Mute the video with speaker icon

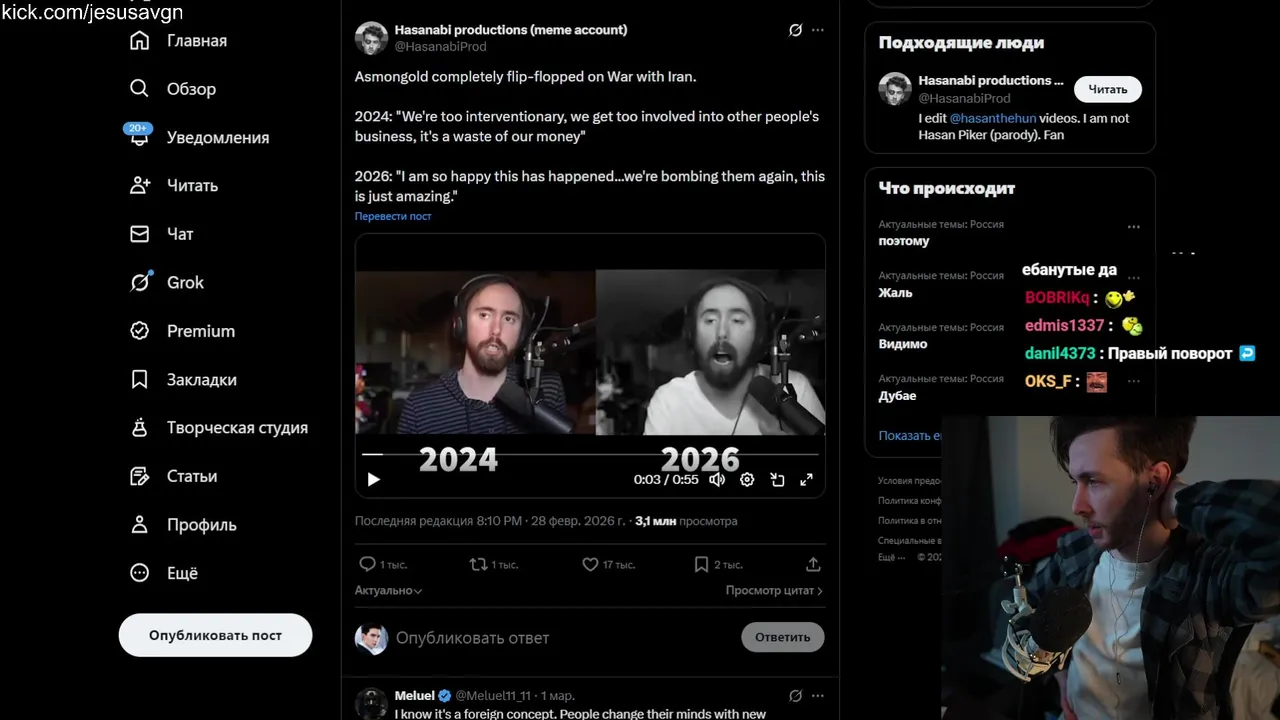pos(717,480)
